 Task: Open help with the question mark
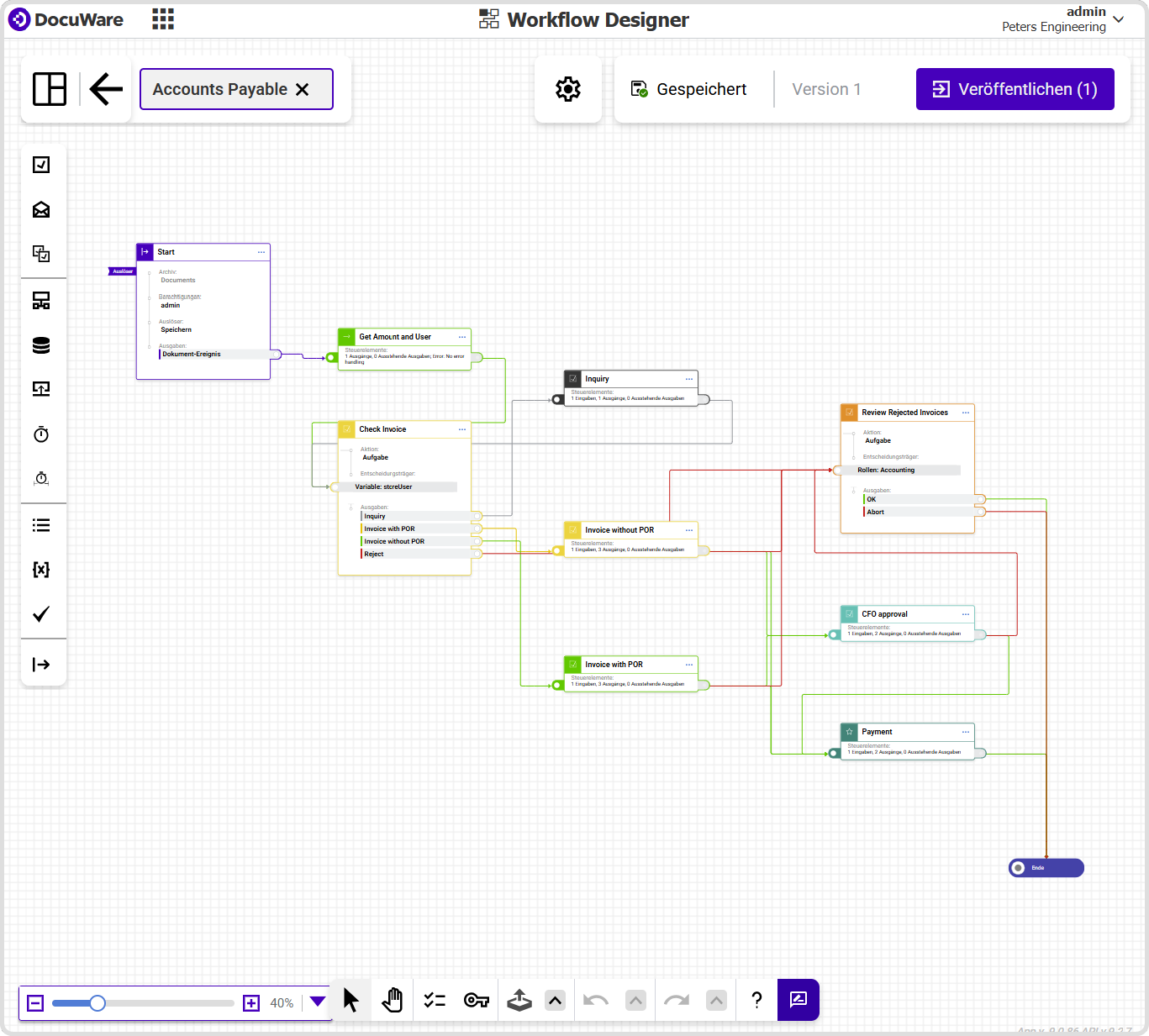coord(756,1000)
